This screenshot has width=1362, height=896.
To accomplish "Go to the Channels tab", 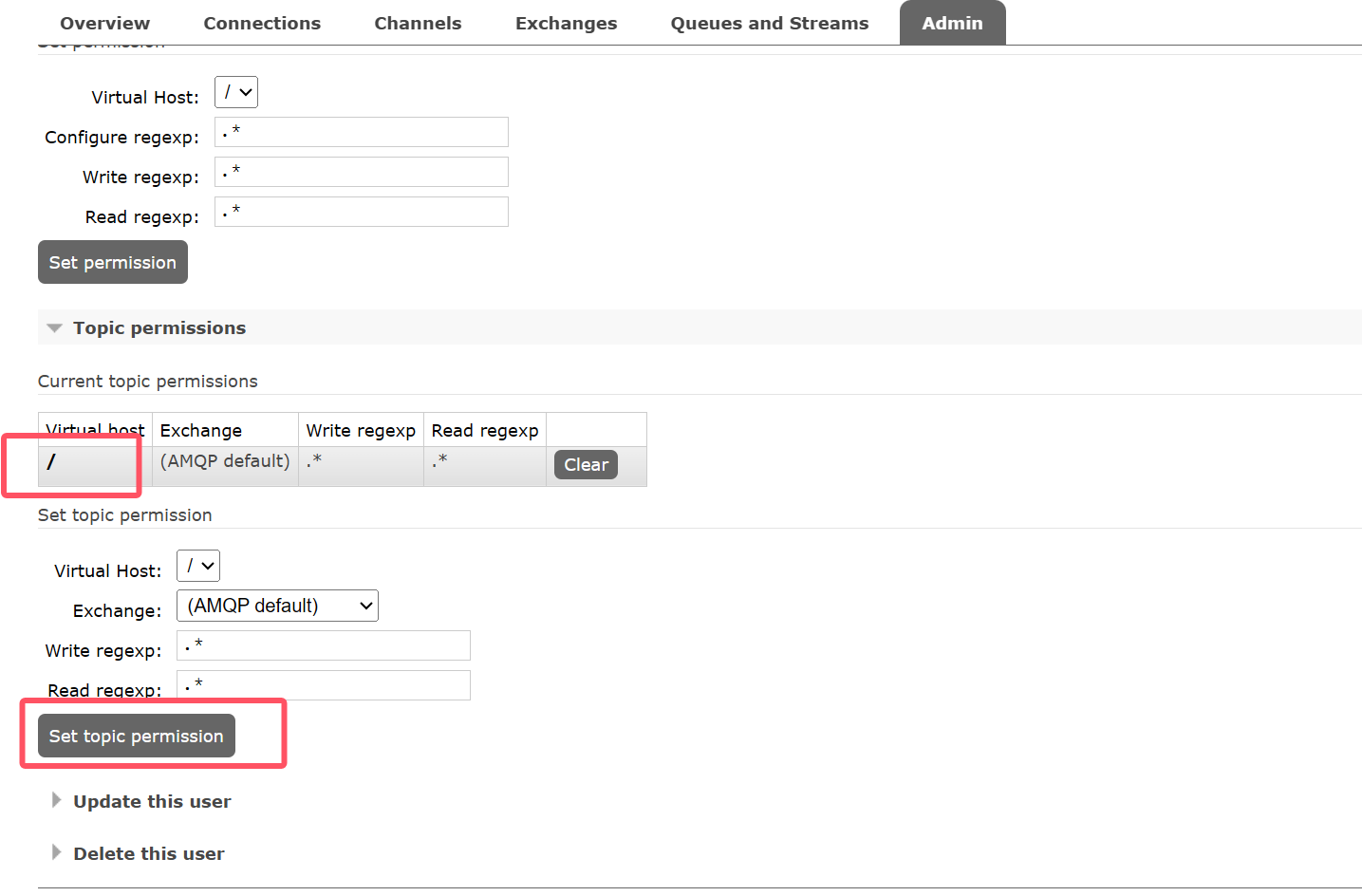I will [418, 24].
